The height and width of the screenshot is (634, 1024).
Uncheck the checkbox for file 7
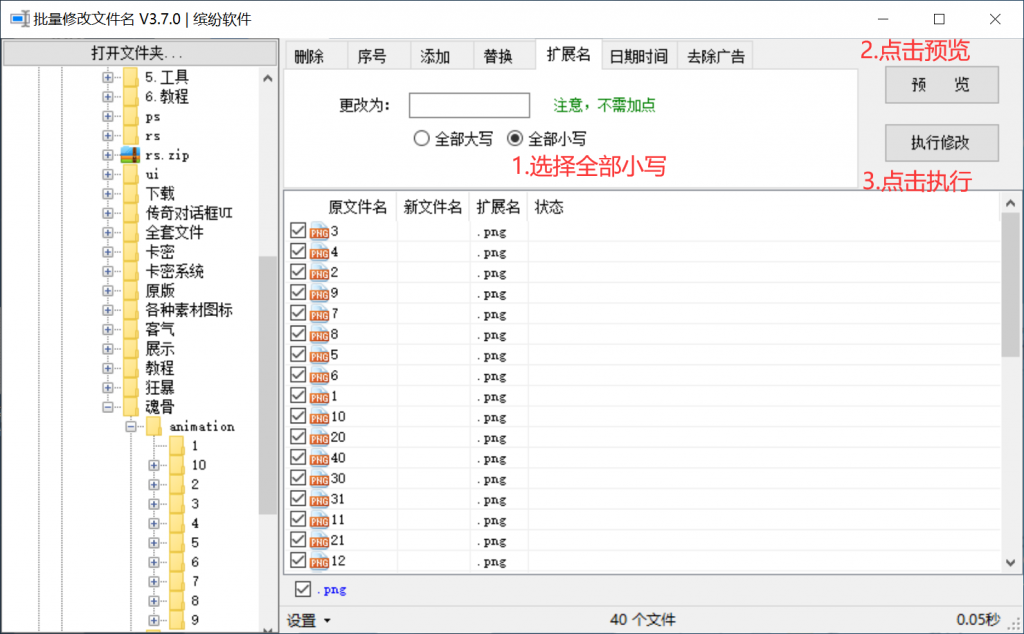[x=298, y=313]
